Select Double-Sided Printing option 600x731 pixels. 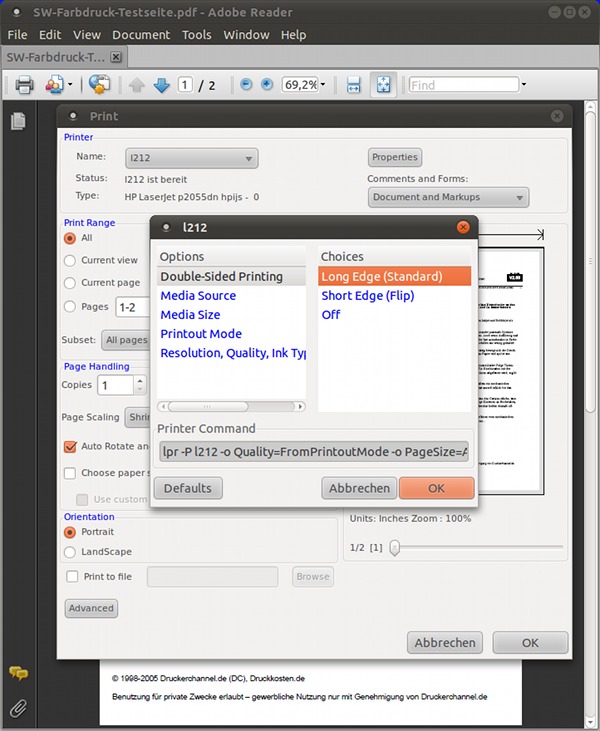coord(231,276)
